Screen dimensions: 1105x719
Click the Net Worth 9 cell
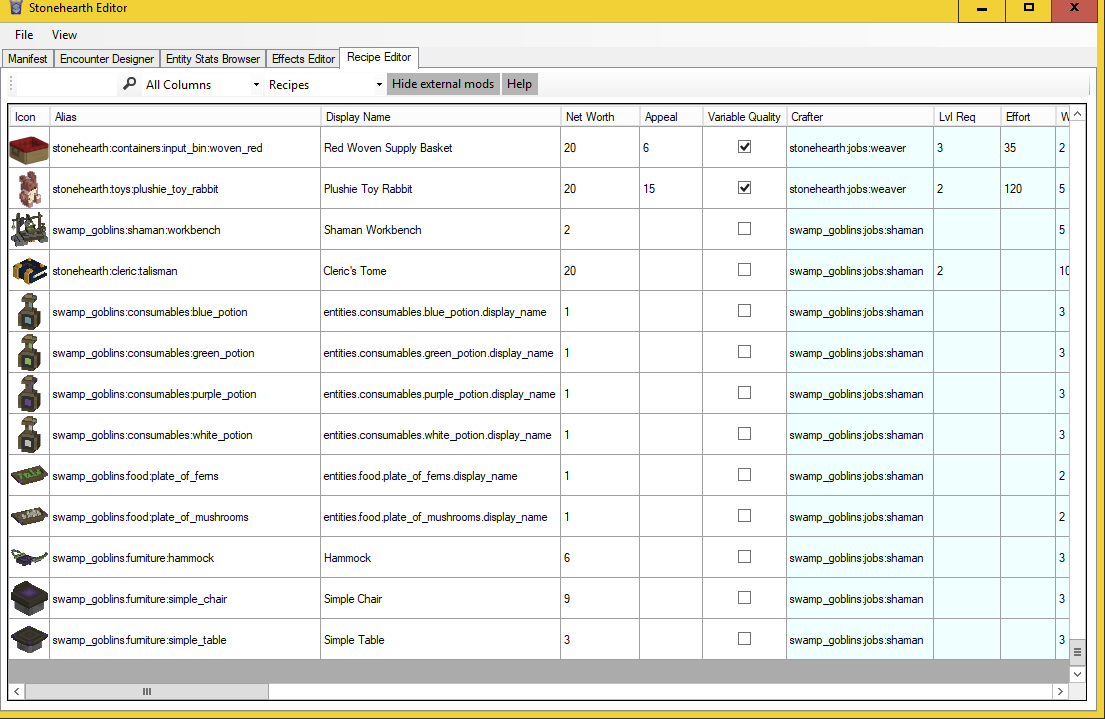tap(600, 598)
